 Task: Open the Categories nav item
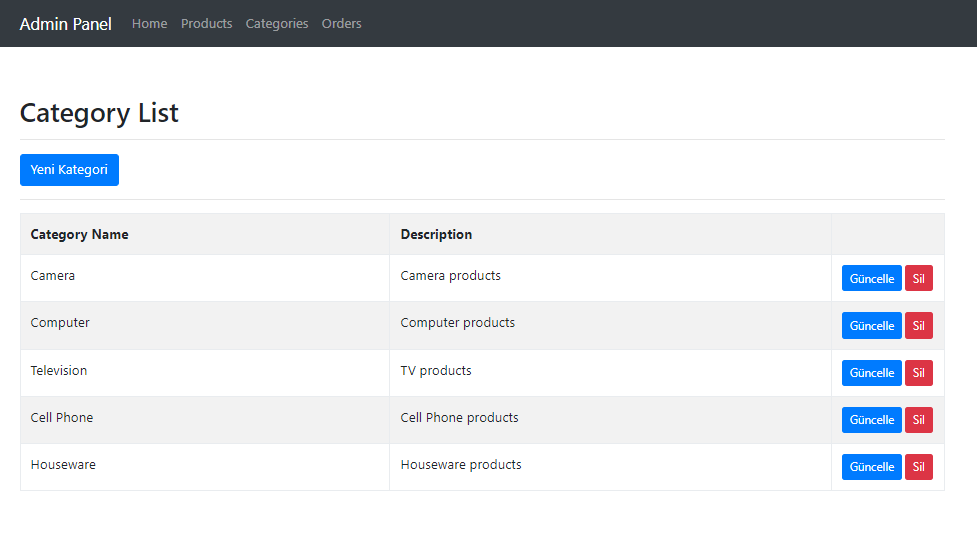[277, 23]
